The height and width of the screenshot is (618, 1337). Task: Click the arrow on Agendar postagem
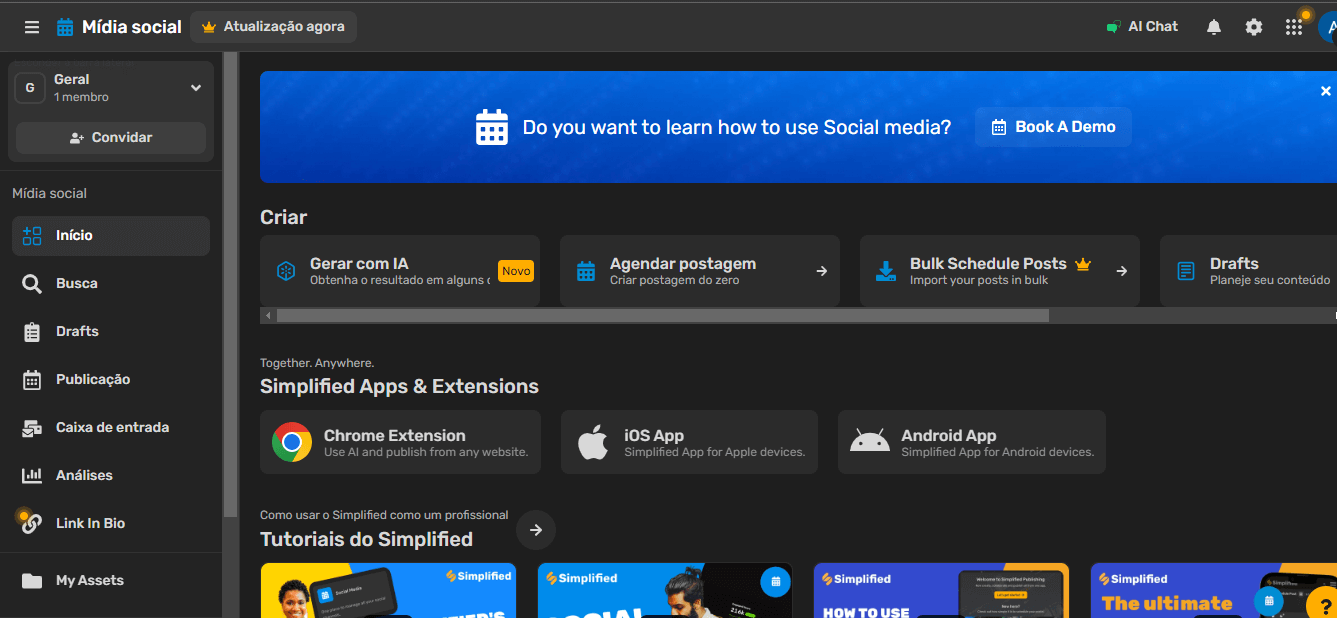[x=822, y=271]
